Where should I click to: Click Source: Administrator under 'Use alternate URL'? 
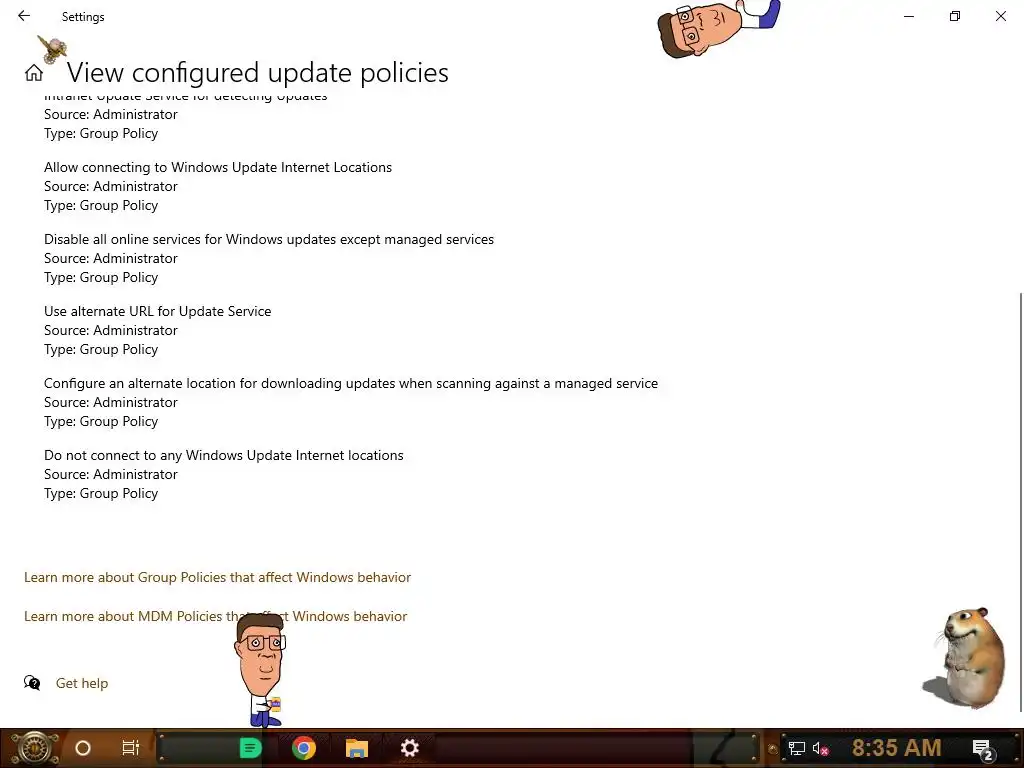[110, 330]
